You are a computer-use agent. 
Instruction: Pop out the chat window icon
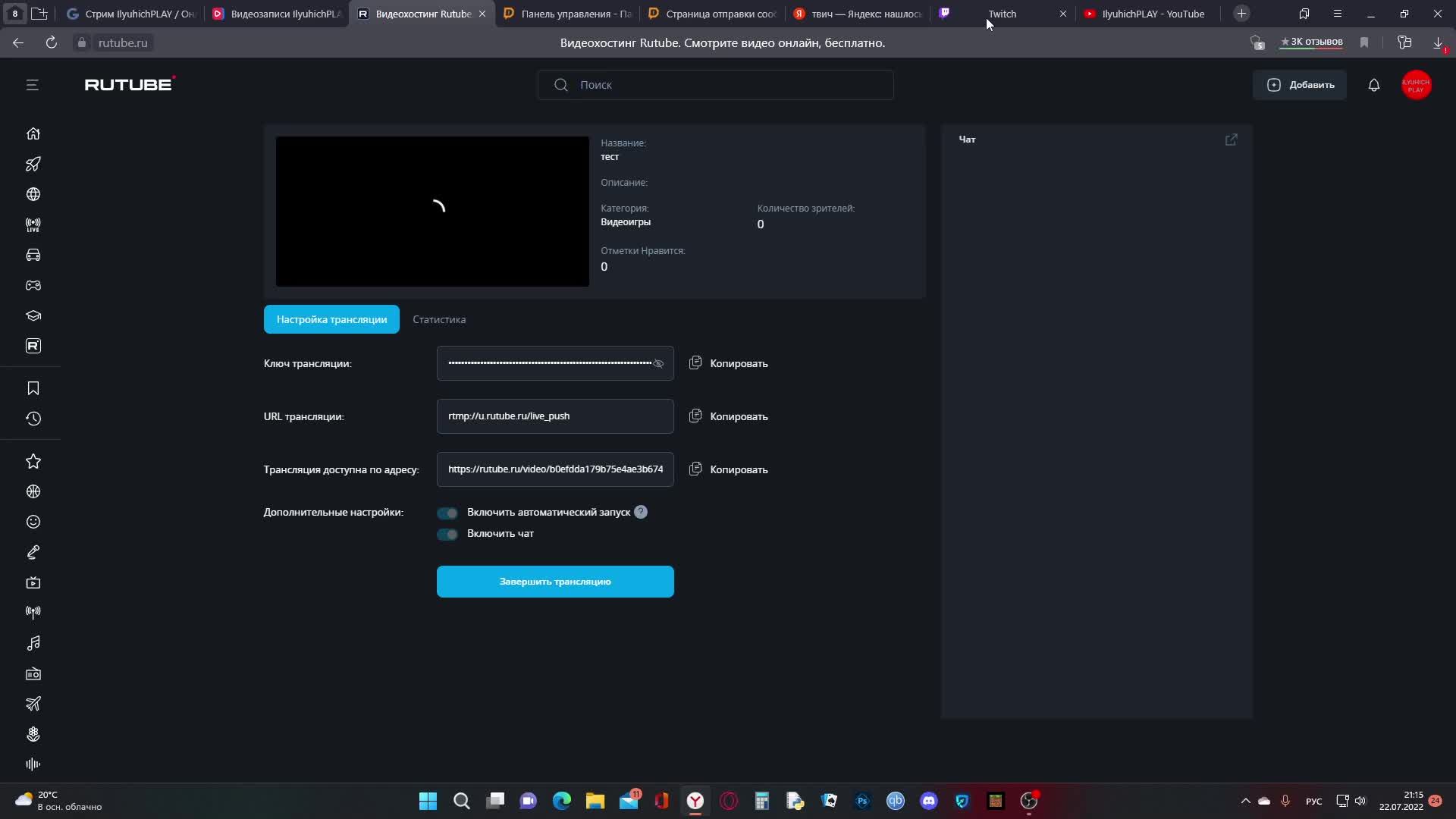point(1231,140)
